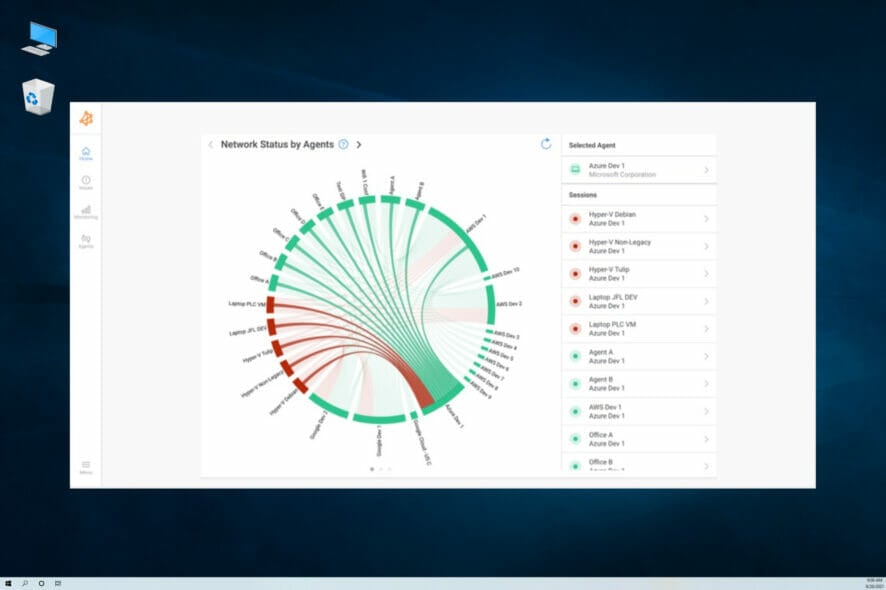886x590 pixels.
Task: Expand Agent A session row chevron
Action: click(706, 356)
